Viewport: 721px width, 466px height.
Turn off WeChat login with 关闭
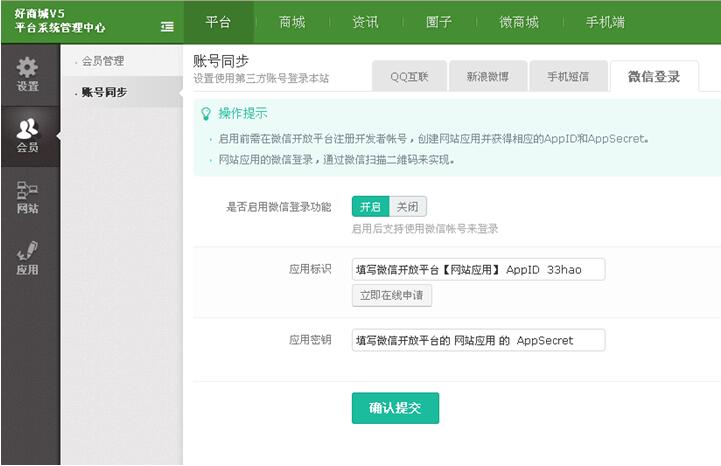[x=408, y=207]
